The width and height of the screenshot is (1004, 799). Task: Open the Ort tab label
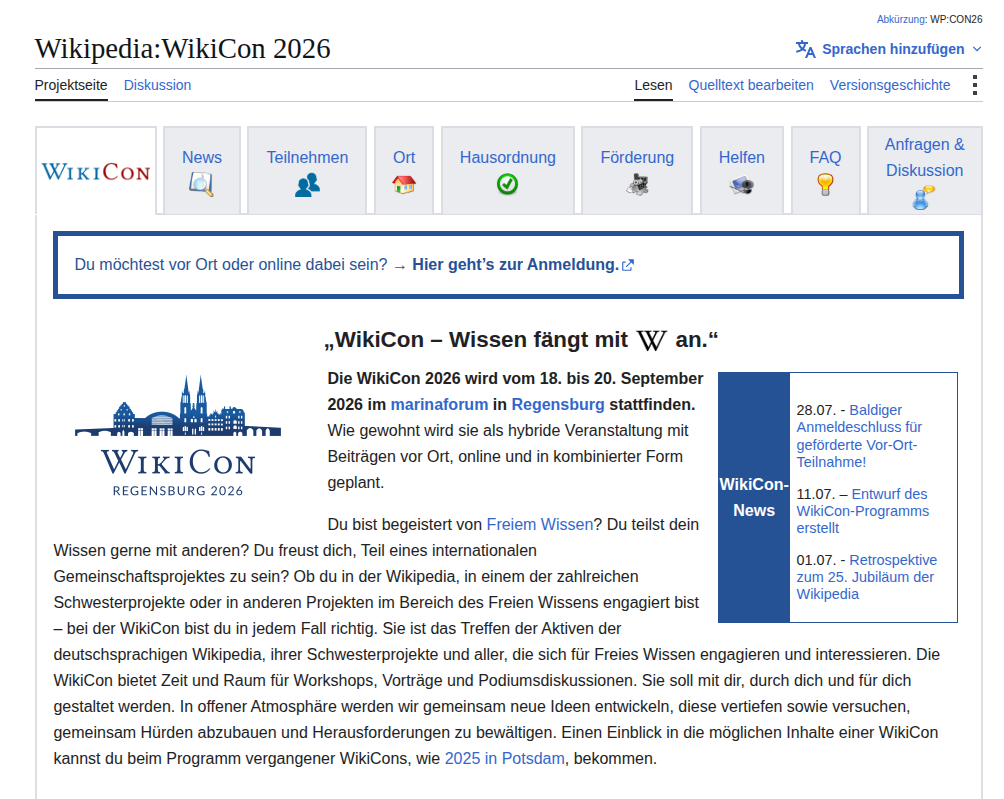coord(404,157)
